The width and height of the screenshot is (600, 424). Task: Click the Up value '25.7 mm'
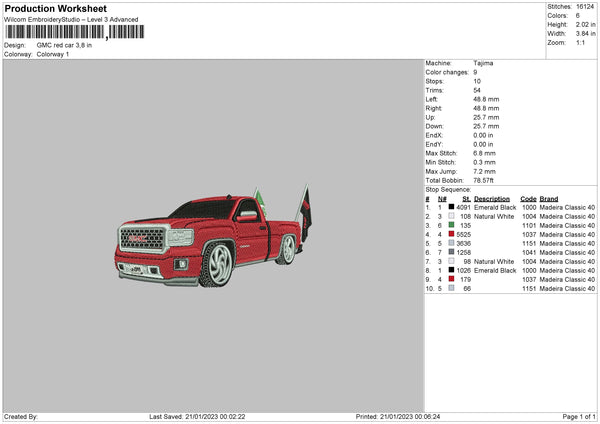[x=486, y=117]
